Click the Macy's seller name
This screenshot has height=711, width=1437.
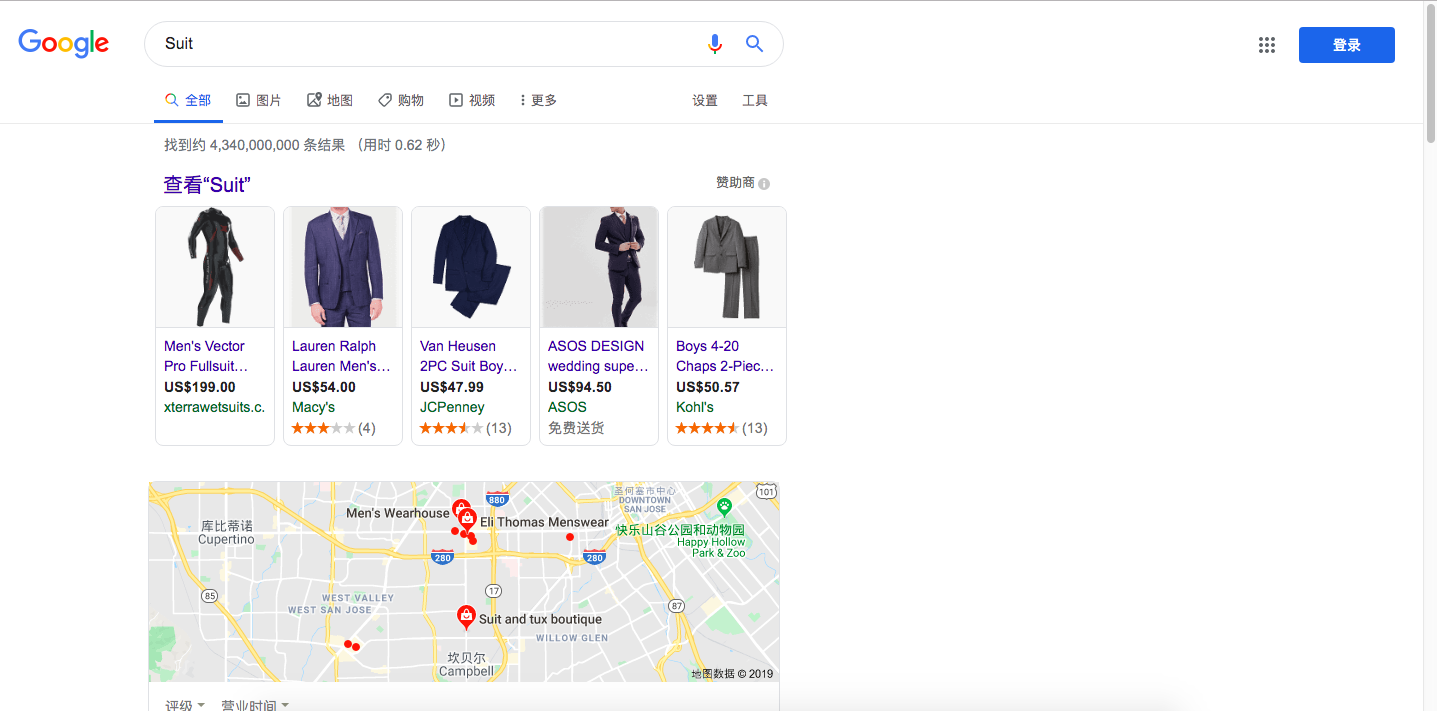(313, 407)
